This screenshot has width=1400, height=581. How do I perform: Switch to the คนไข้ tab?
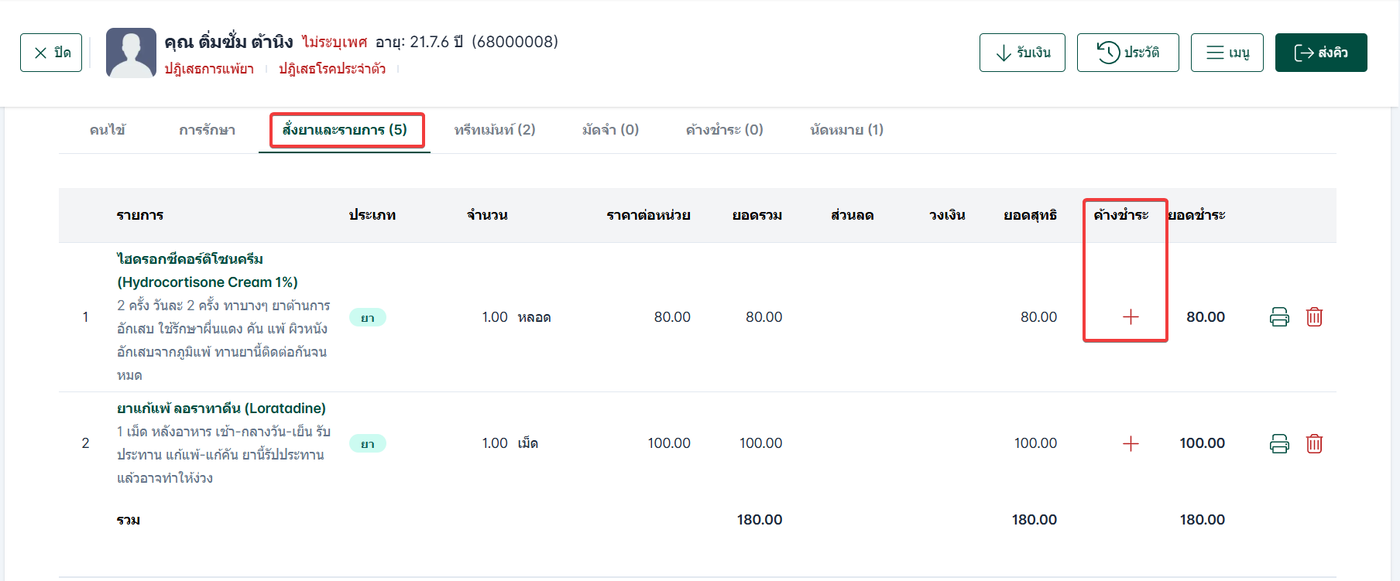tap(107, 130)
